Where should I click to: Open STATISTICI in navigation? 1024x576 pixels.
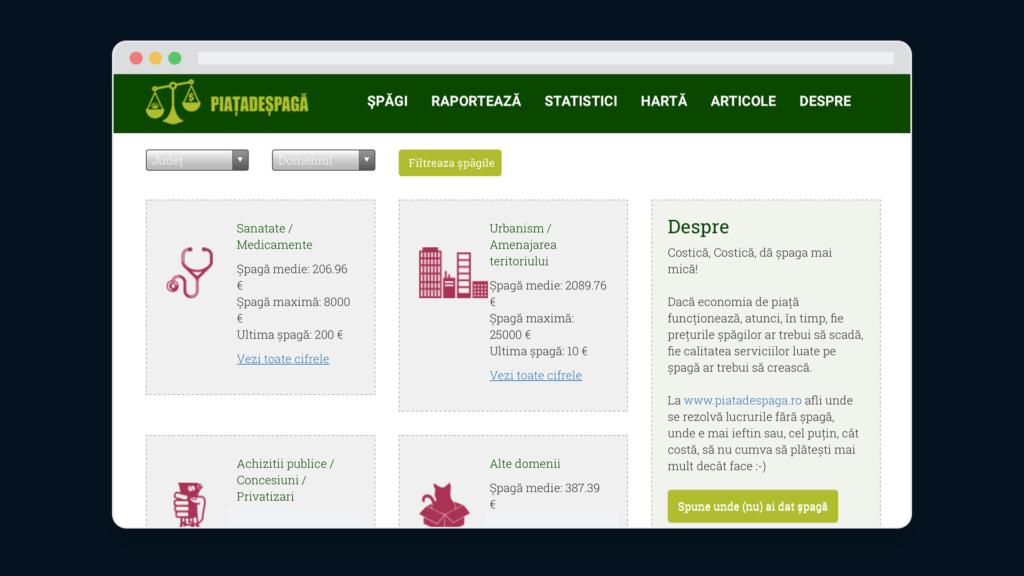[x=581, y=101]
